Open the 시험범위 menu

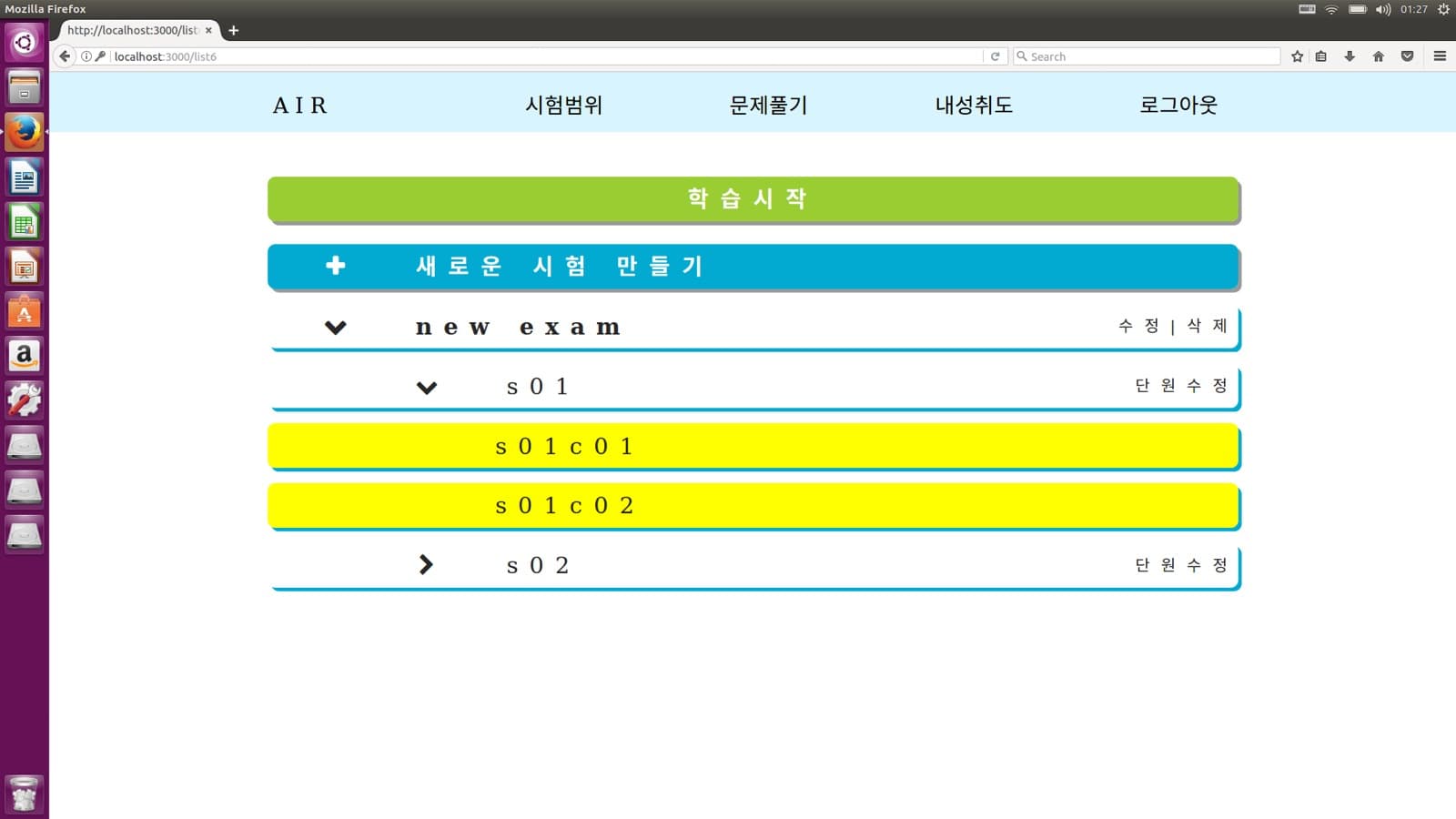click(x=564, y=105)
